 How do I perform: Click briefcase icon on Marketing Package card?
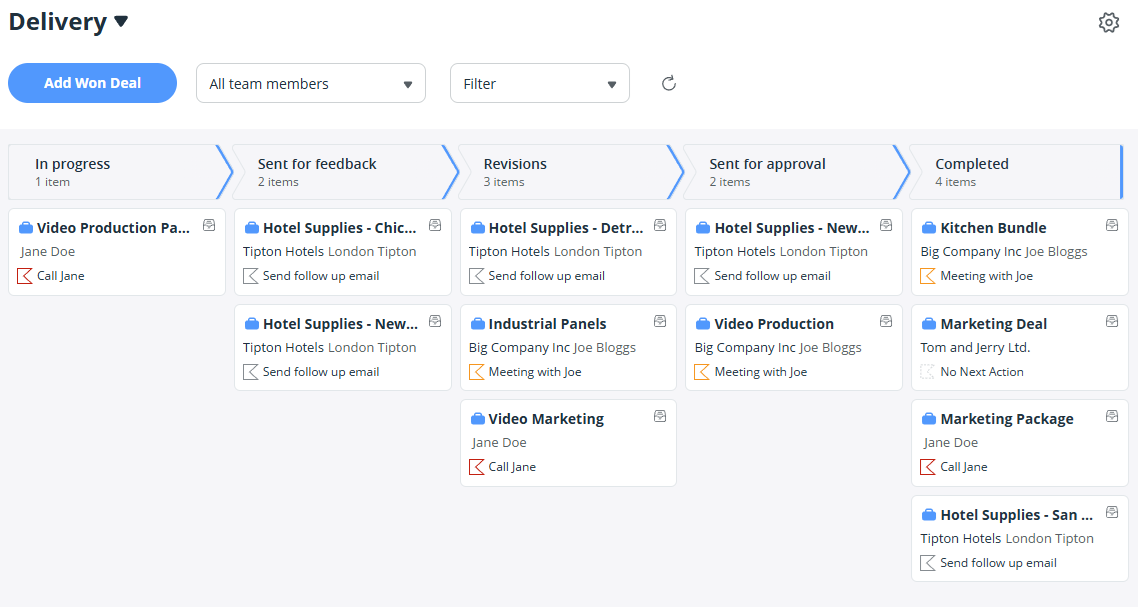[x=928, y=419]
